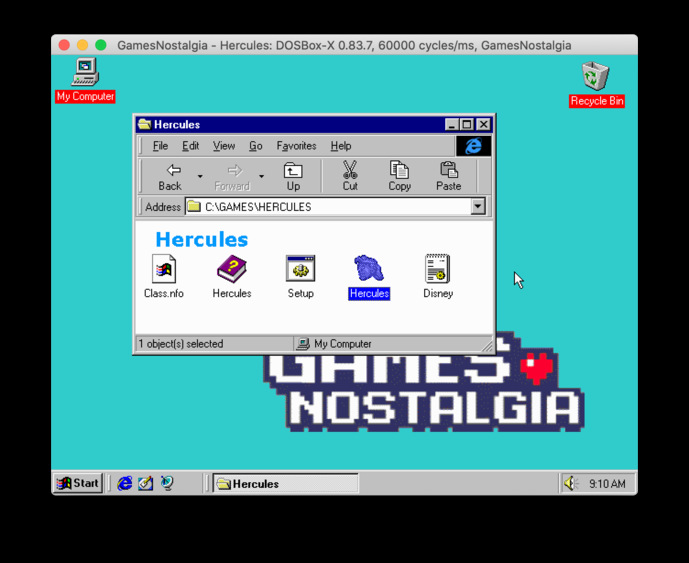The height and width of the screenshot is (563, 689).
Task: Click the blue Hercules folder heading
Action: (x=202, y=240)
